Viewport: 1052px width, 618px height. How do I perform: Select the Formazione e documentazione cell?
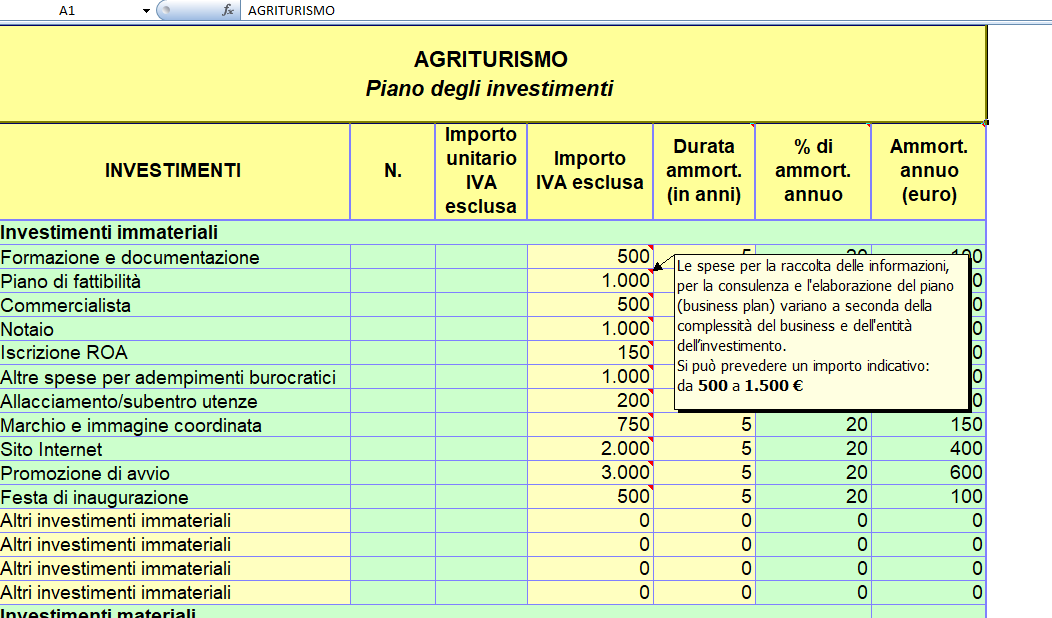point(174,257)
